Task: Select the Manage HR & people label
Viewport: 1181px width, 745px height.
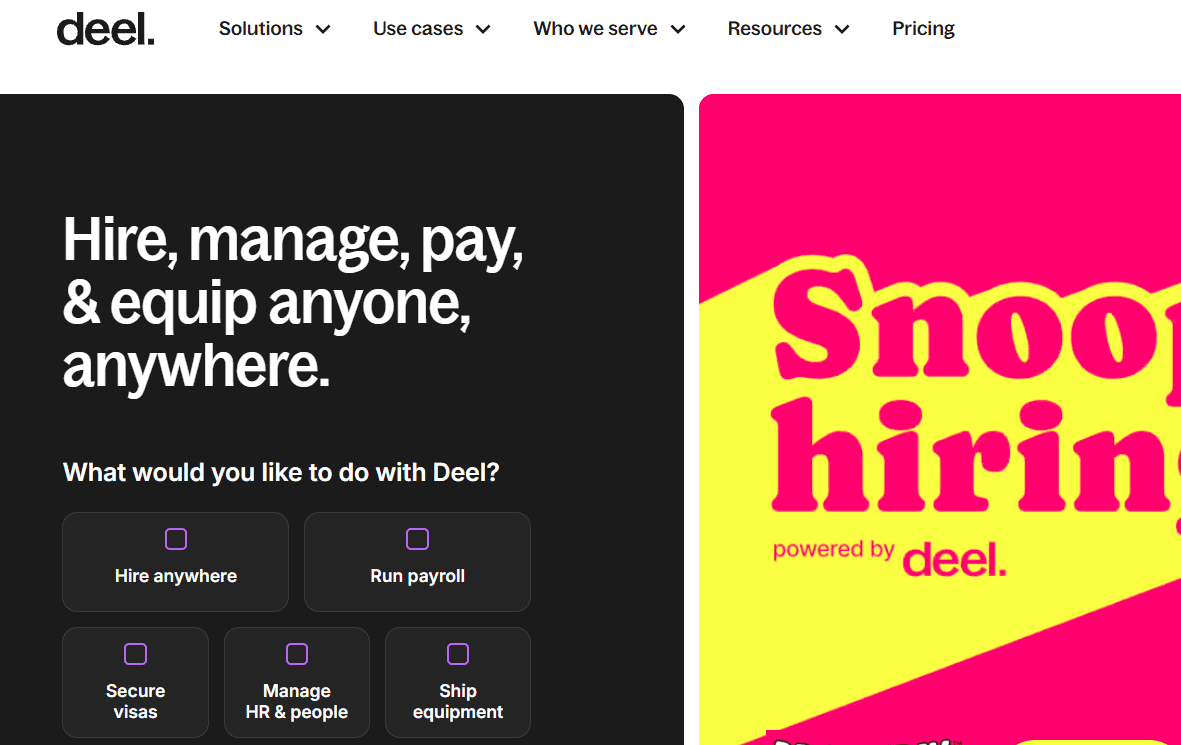Action: click(297, 701)
